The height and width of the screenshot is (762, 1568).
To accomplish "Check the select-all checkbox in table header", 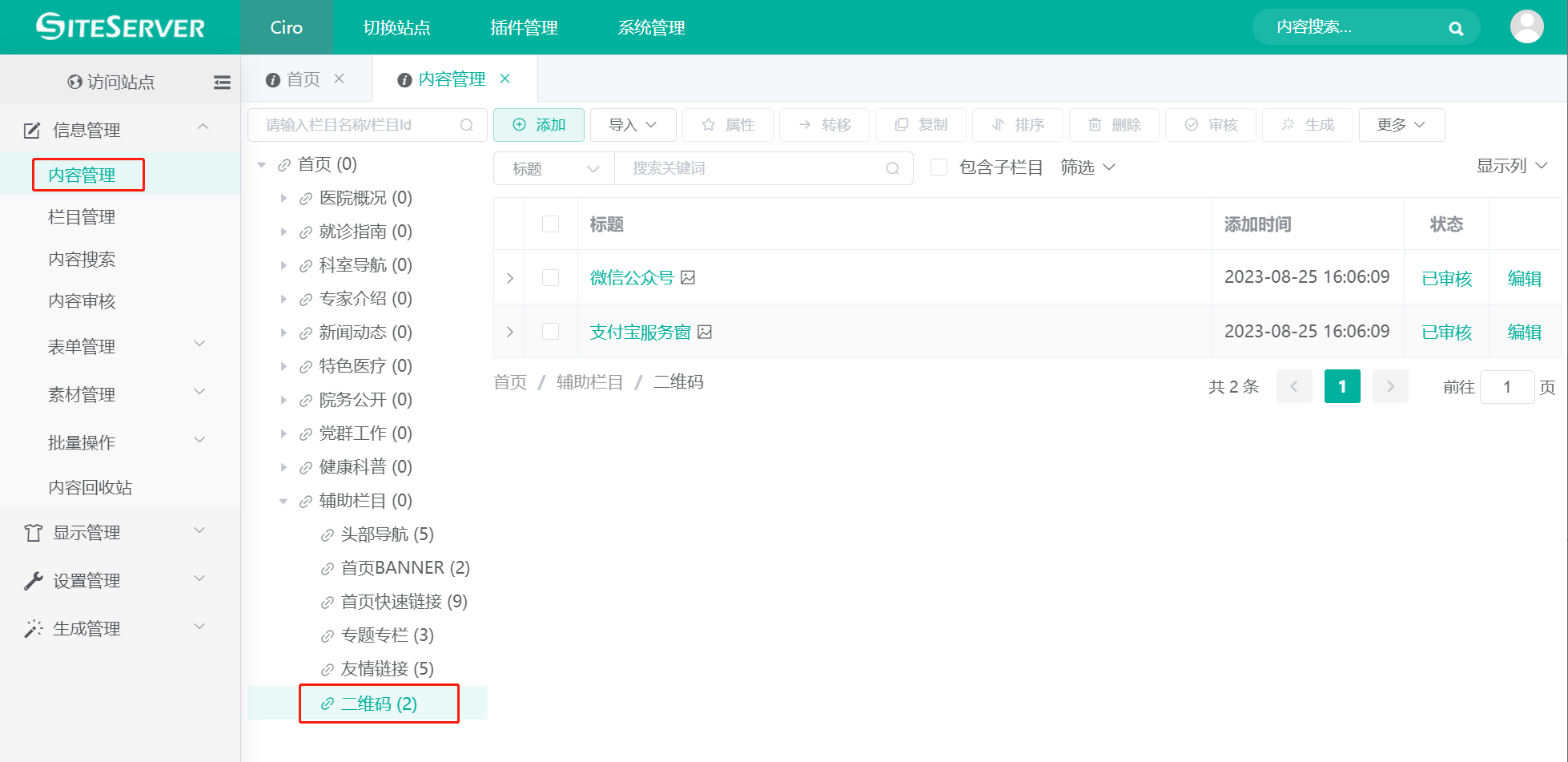I will pos(551,224).
